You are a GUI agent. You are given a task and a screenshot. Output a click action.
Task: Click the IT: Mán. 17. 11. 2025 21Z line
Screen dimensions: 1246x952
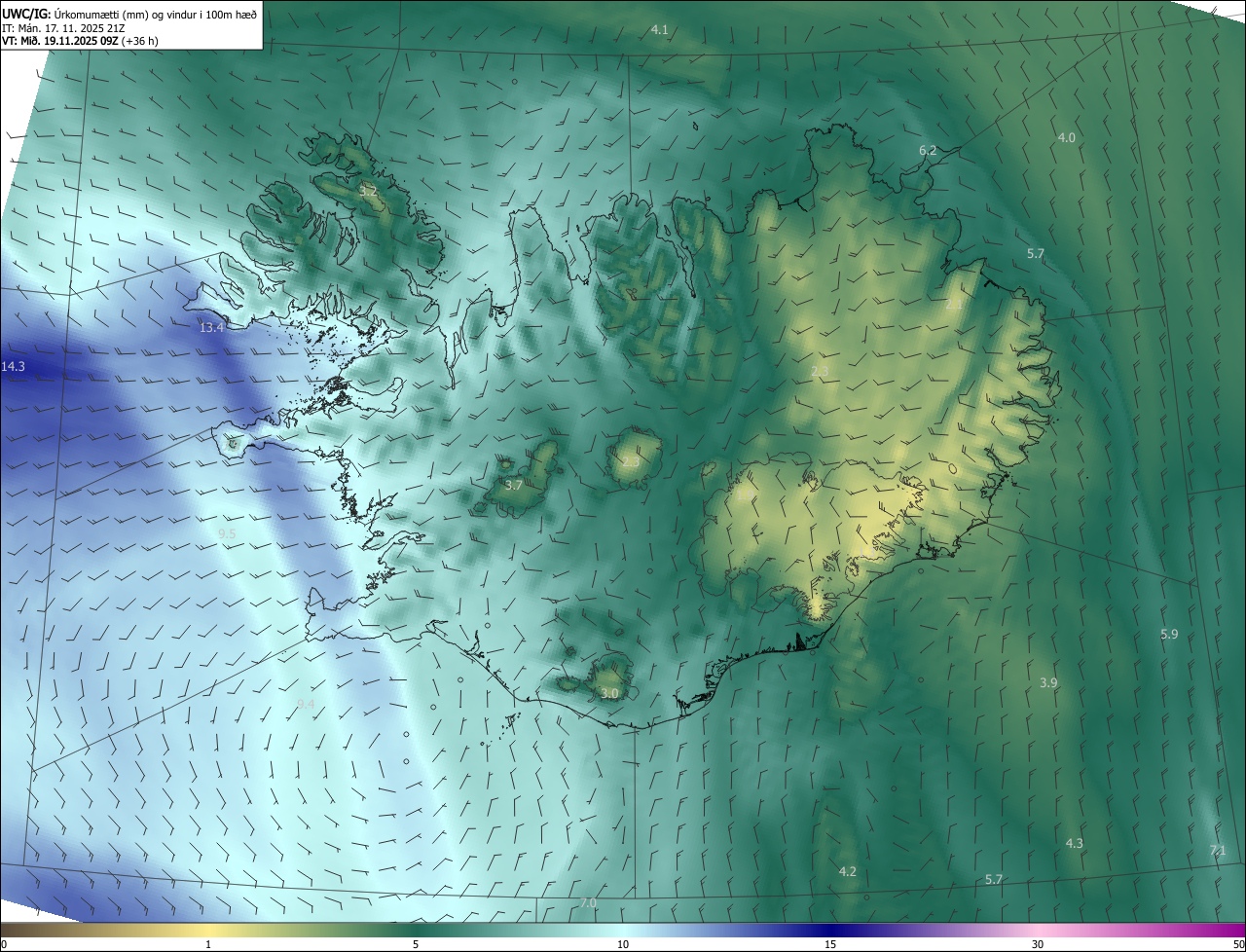coord(63,27)
